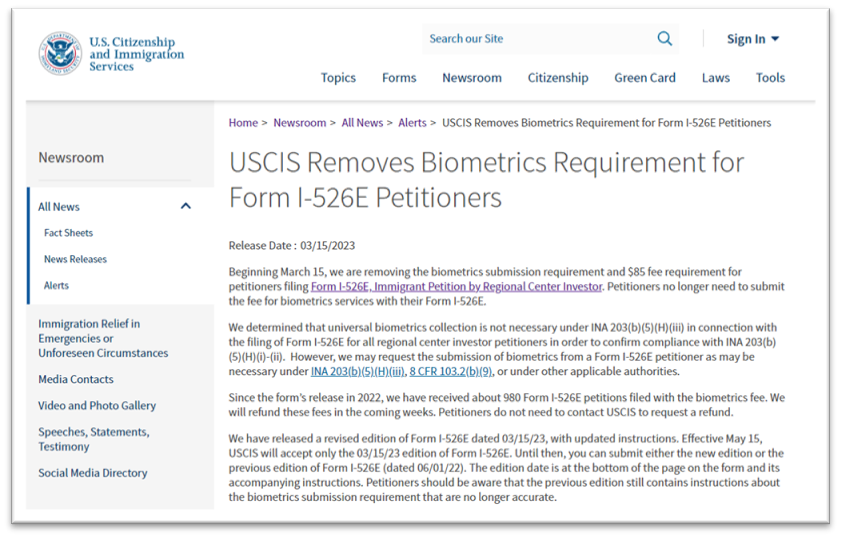Open the Sign In dropdown

[x=753, y=39]
